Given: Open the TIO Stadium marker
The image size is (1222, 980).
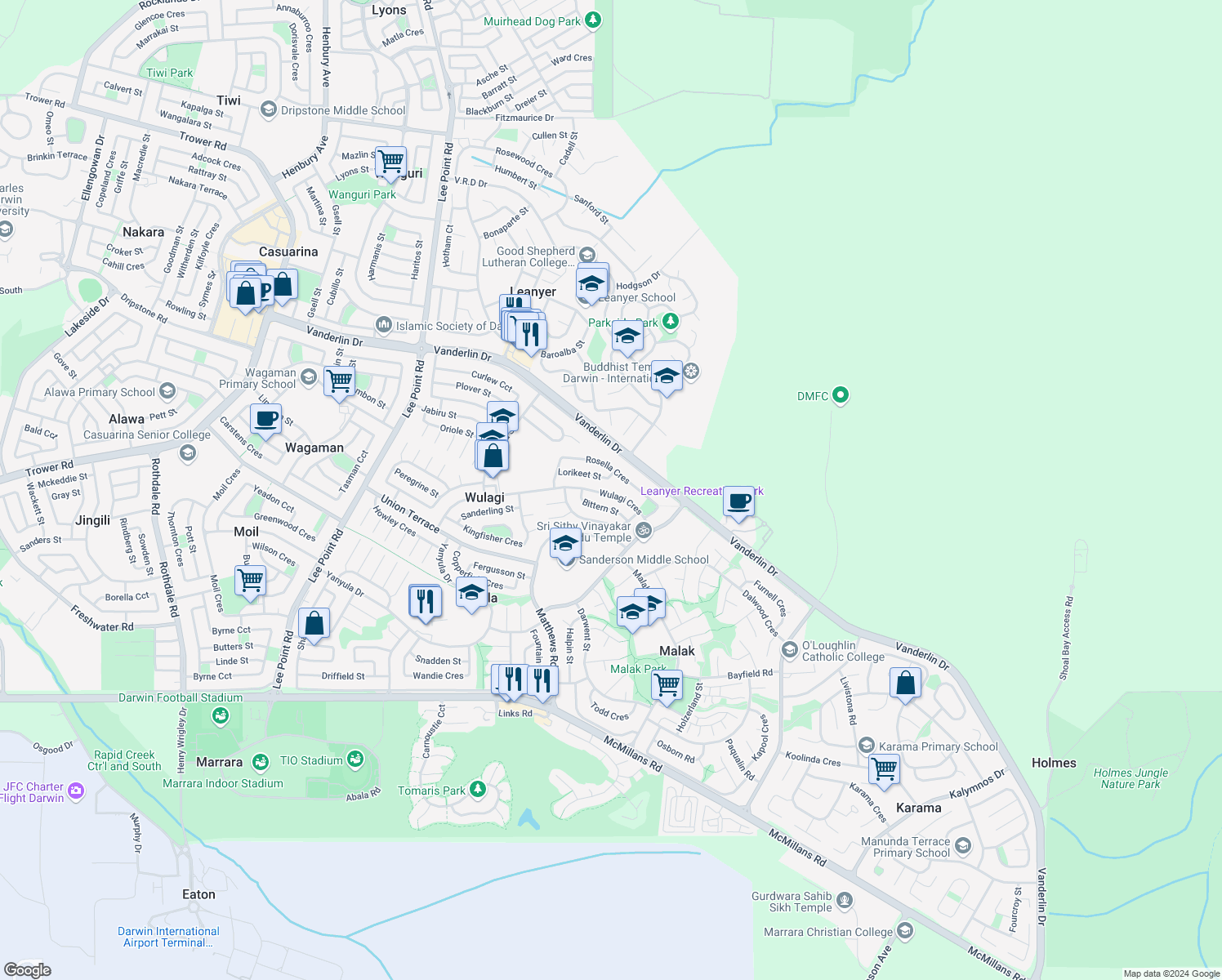Looking at the screenshot, I should click(355, 759).
